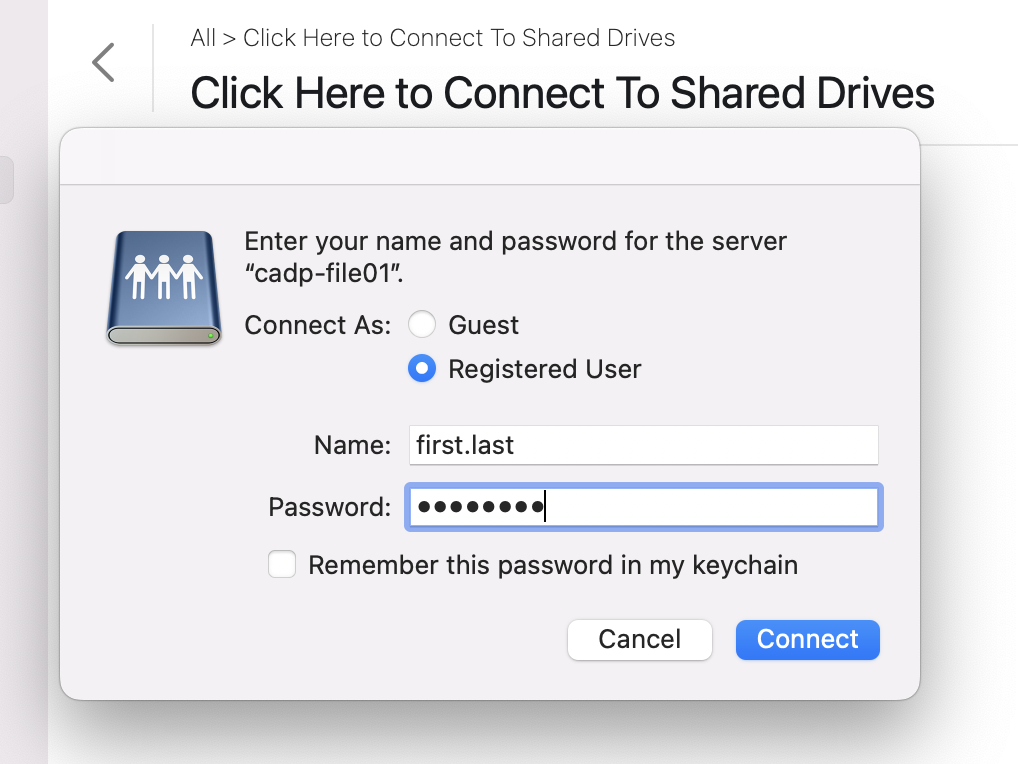The image size is (1018, 764).
Task: Click the dialog's empty title bar
Action: [x=490, y=156]
